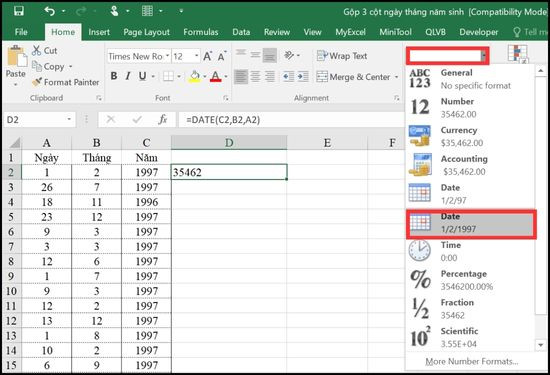Image resolution: width=550 pixels, height=375 pixels.
Task: Click the Redo arrow icon
Action: coord(81,11)
